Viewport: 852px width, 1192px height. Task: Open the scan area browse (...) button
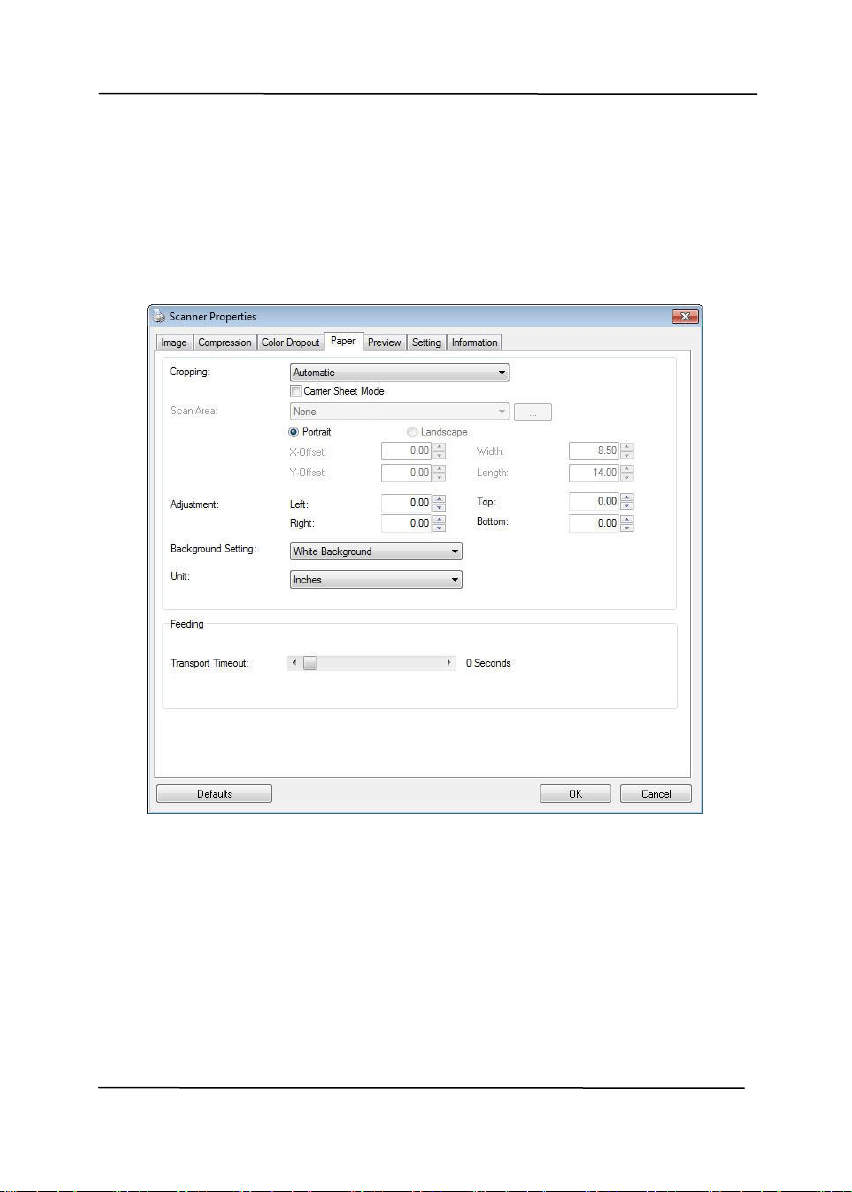click(533, 412)
